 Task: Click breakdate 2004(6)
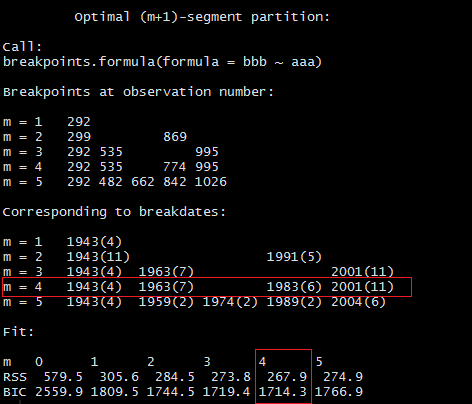pyautogui.click(x=358, y=302)
